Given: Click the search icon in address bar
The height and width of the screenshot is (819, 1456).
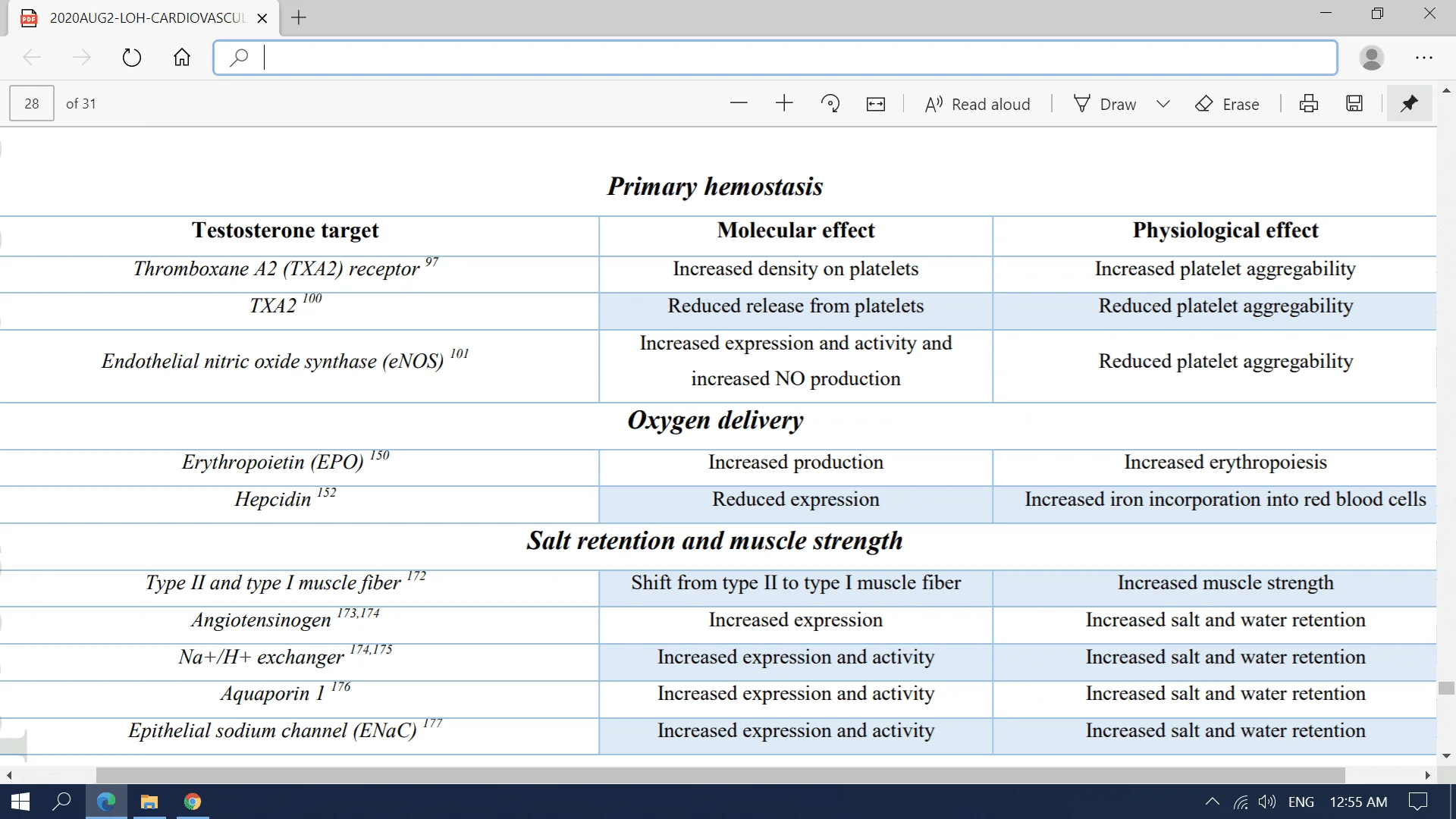Looking at the screenshot, I should click(x=239, y=58).
